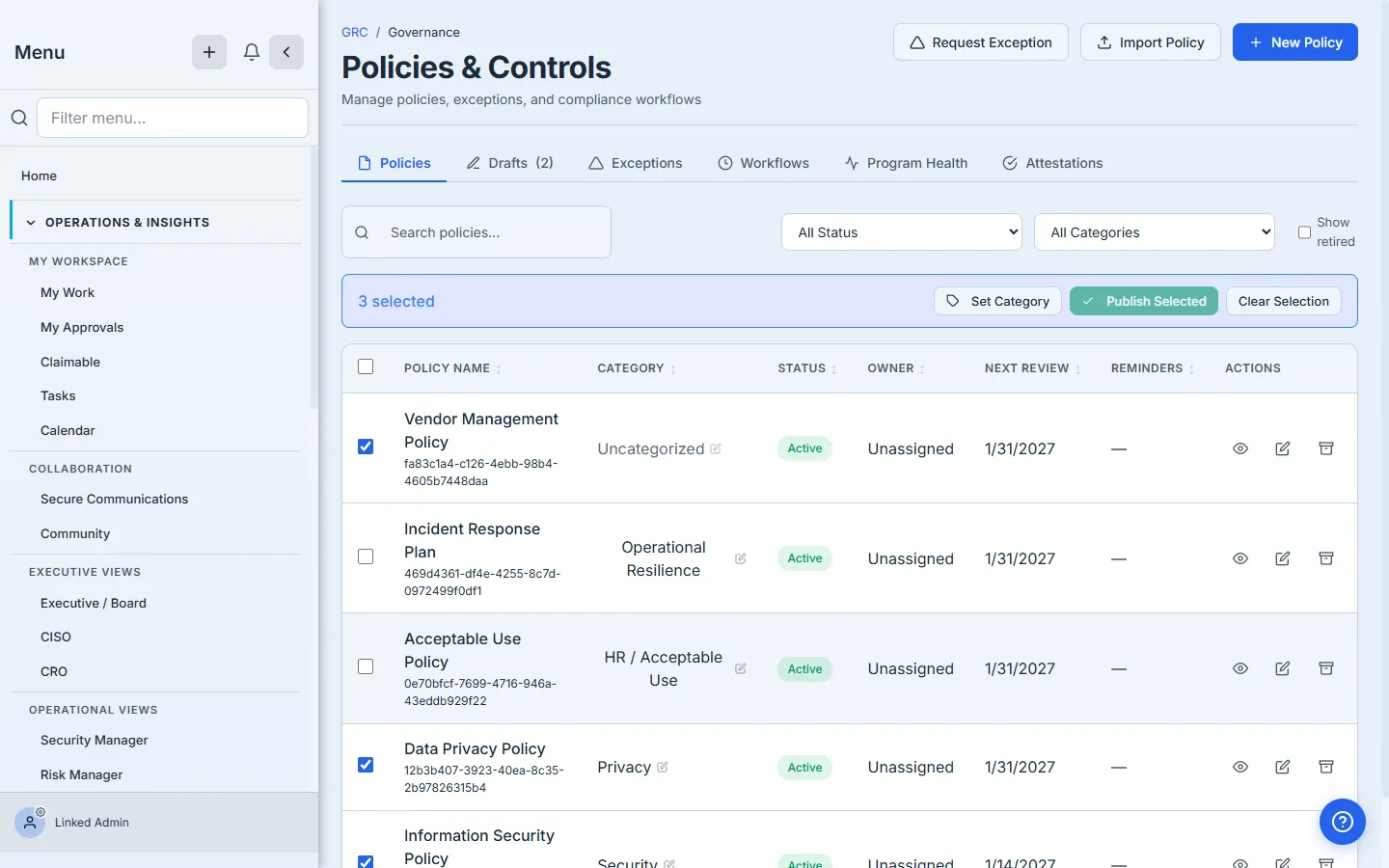Screen dimensions: 1389x868
Task: Click Set Category for selected policies
Action: click(x=998, y=301)
